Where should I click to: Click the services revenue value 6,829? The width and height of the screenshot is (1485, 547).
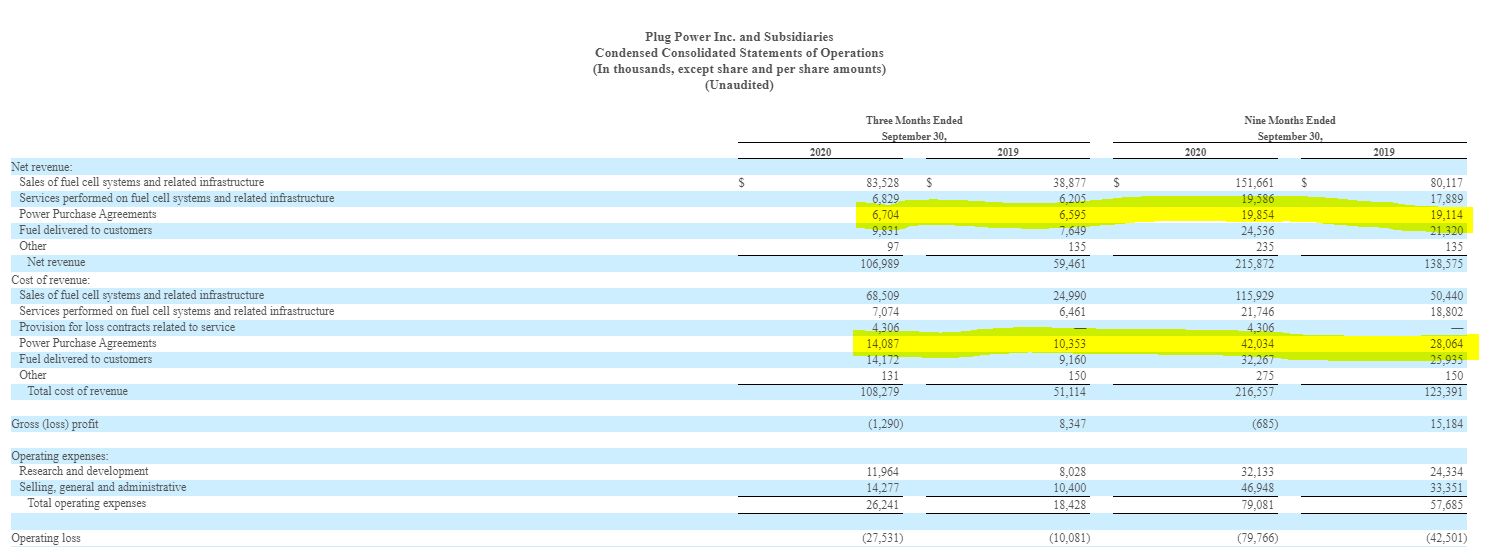click(x=888, y=198)
